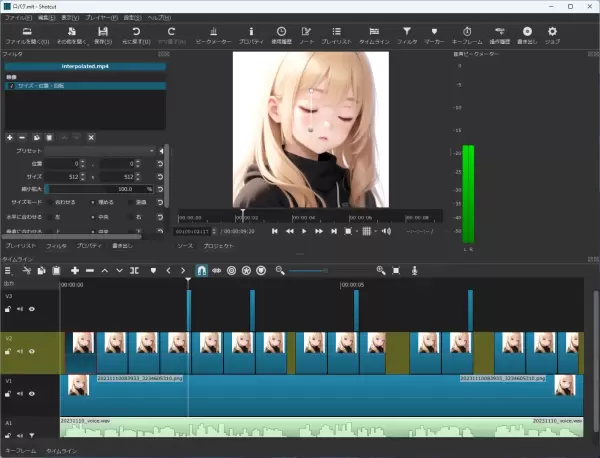Open the A1 track filter funnel
This screenshot has width=600, height=458.
(32, 435)
